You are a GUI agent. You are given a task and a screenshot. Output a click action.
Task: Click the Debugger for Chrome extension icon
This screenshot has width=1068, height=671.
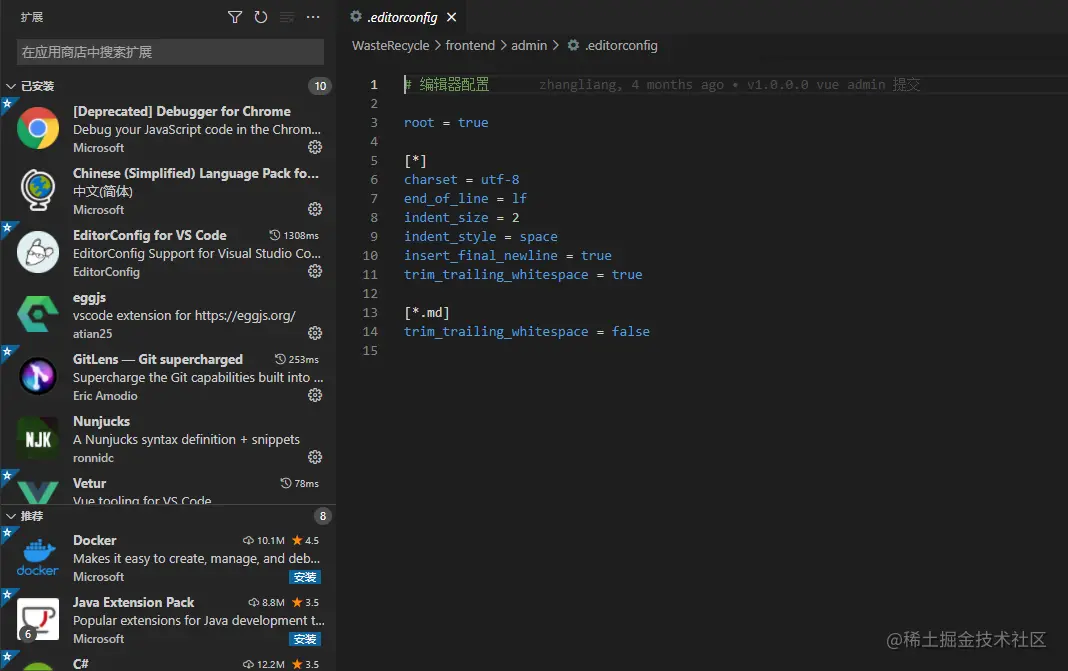click(37, 128)
